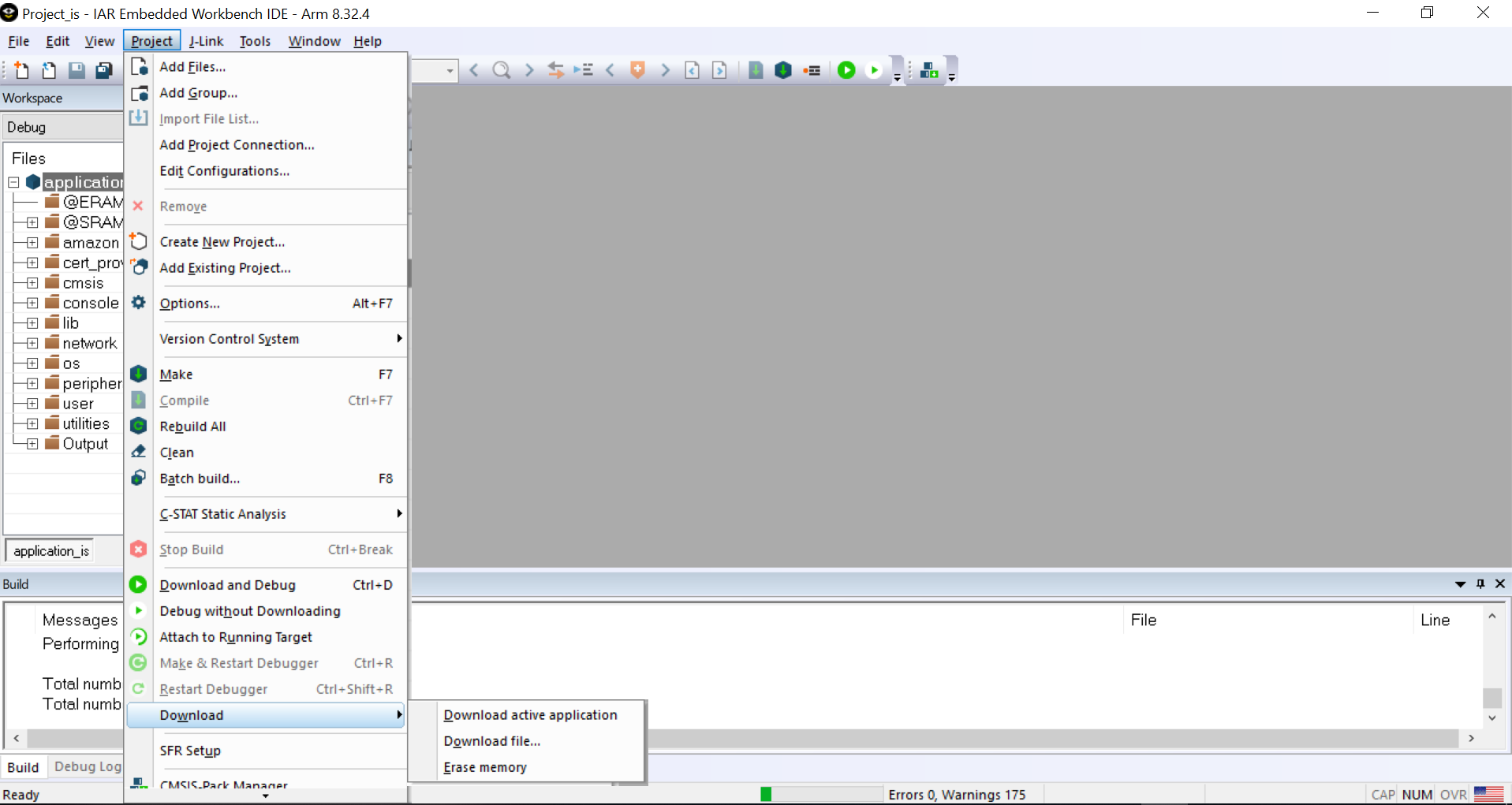Select the user folder in workspace tree
Image resolution: width=1512 pixels, height=805 pixels.
tap(78, 404)
